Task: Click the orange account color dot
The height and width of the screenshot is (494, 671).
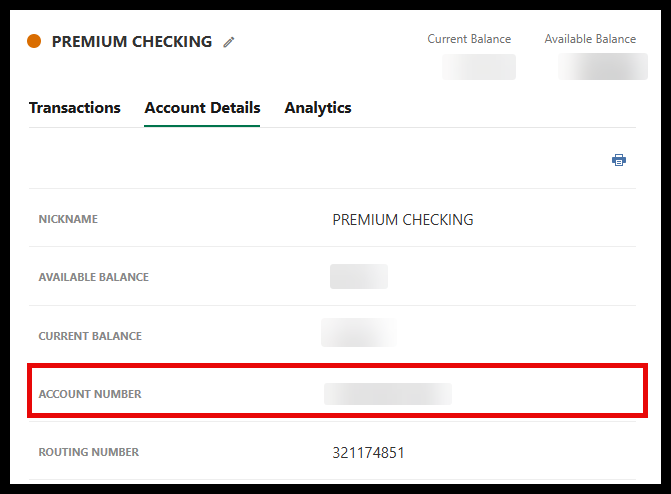Action: (x=34, y=42)
